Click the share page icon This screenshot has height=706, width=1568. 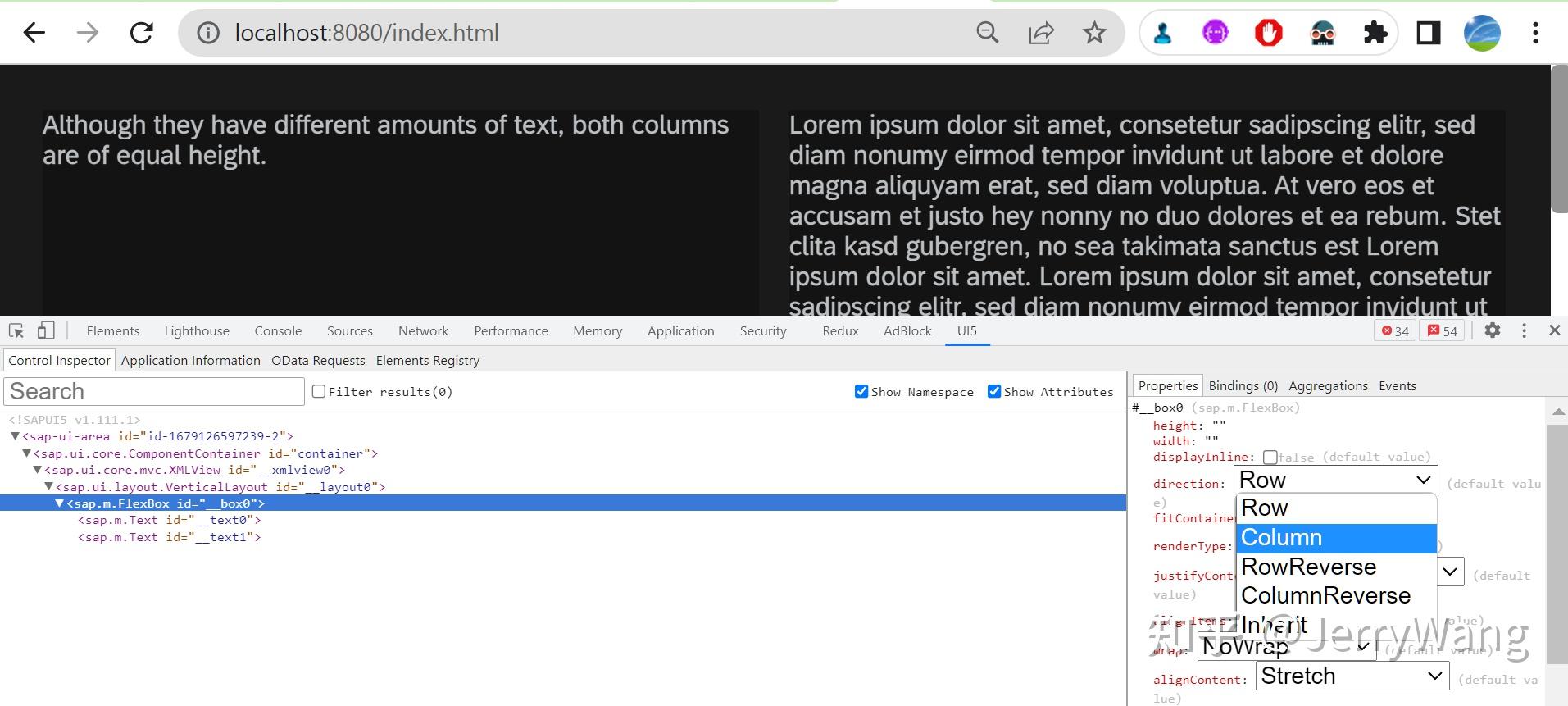tap(1041, 33)
